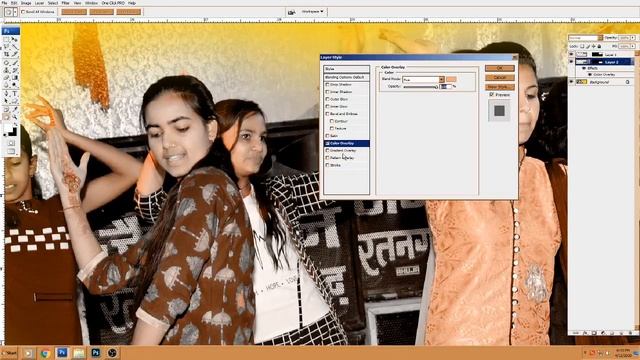640x360 pixels.
Task: Click OK in the Layer Style dialog
Action: click(500, 68)
